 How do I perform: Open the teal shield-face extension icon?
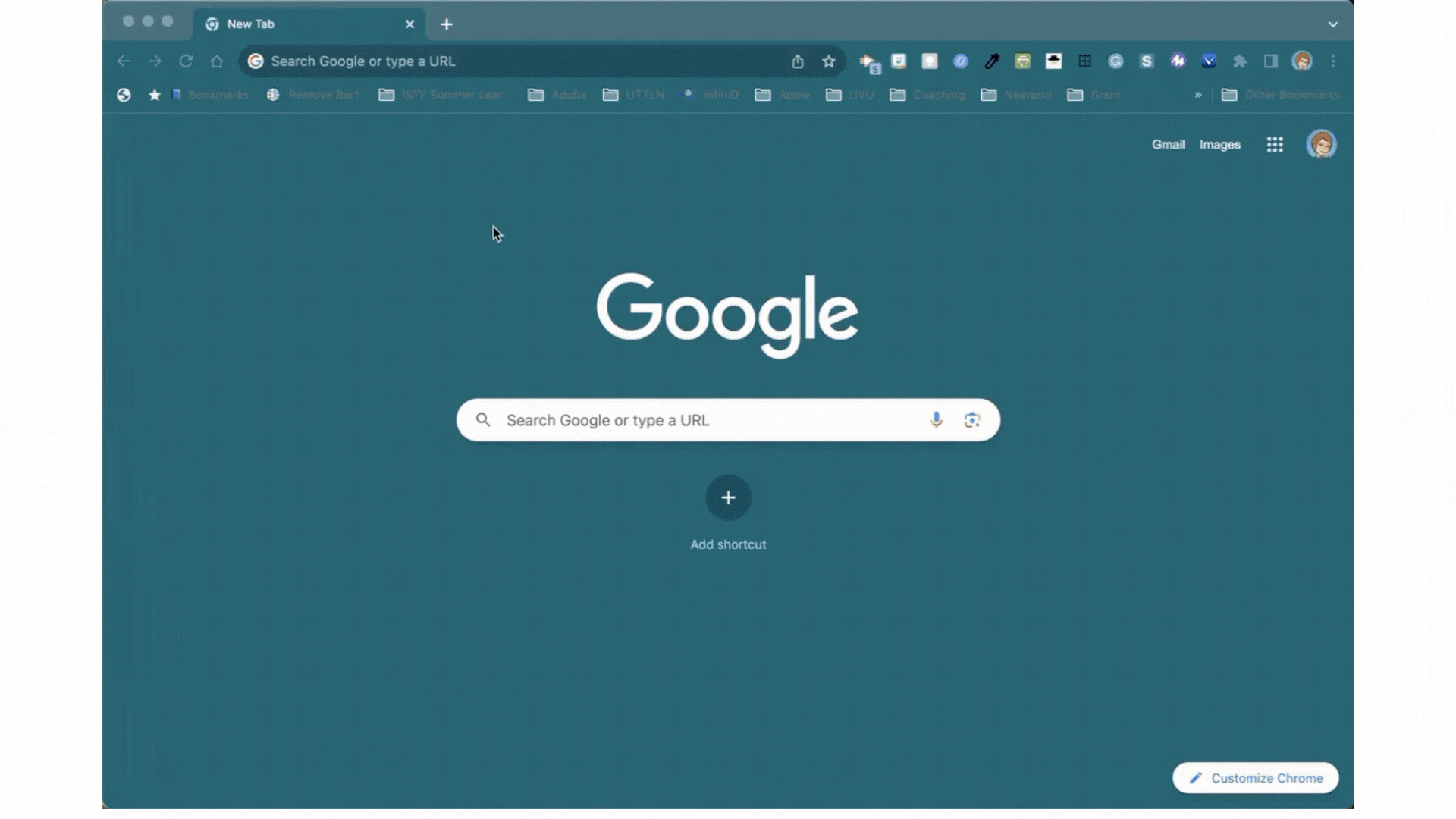tap(899, 61)
